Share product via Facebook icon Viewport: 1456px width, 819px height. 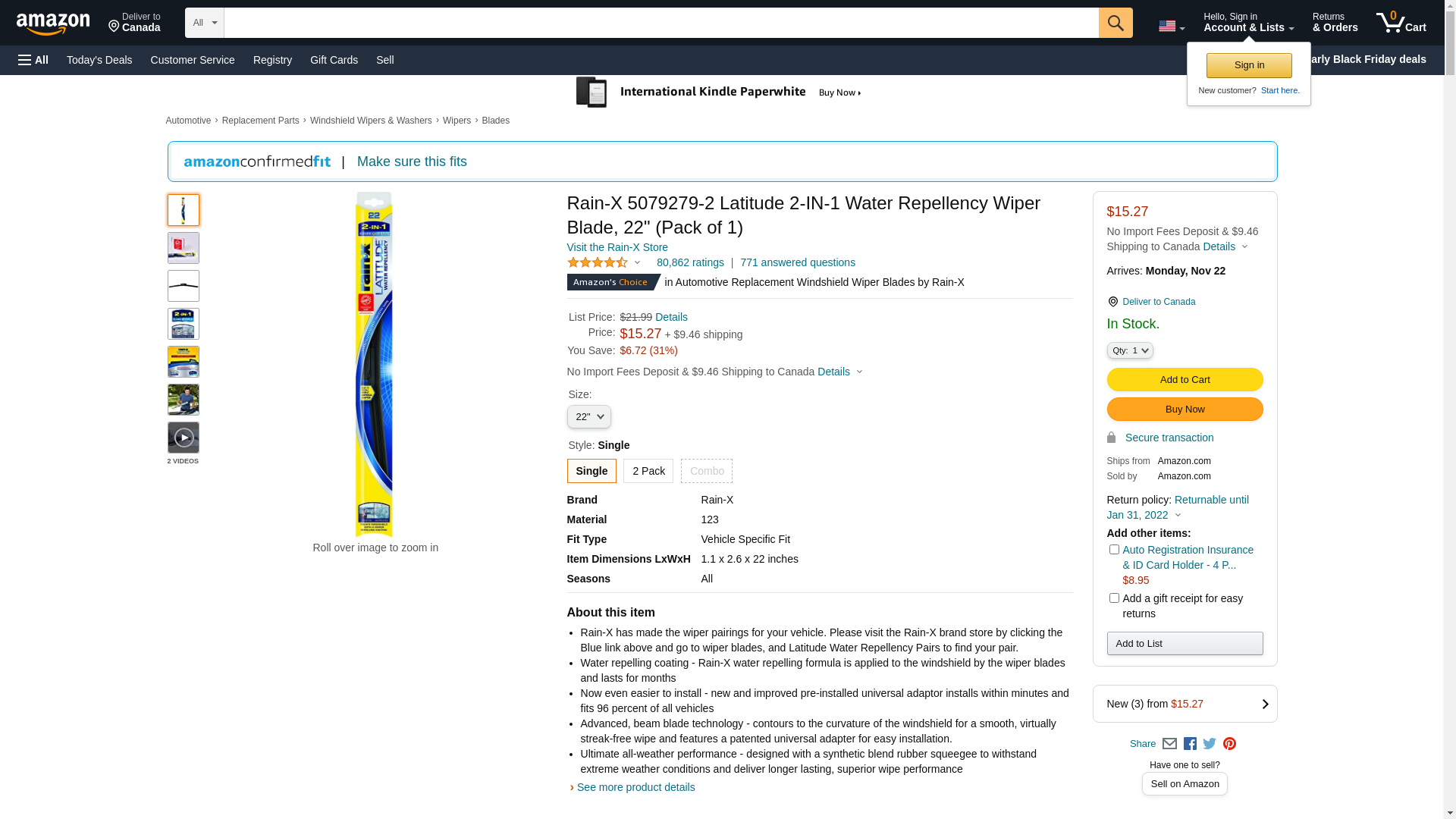pos(1190,744)
